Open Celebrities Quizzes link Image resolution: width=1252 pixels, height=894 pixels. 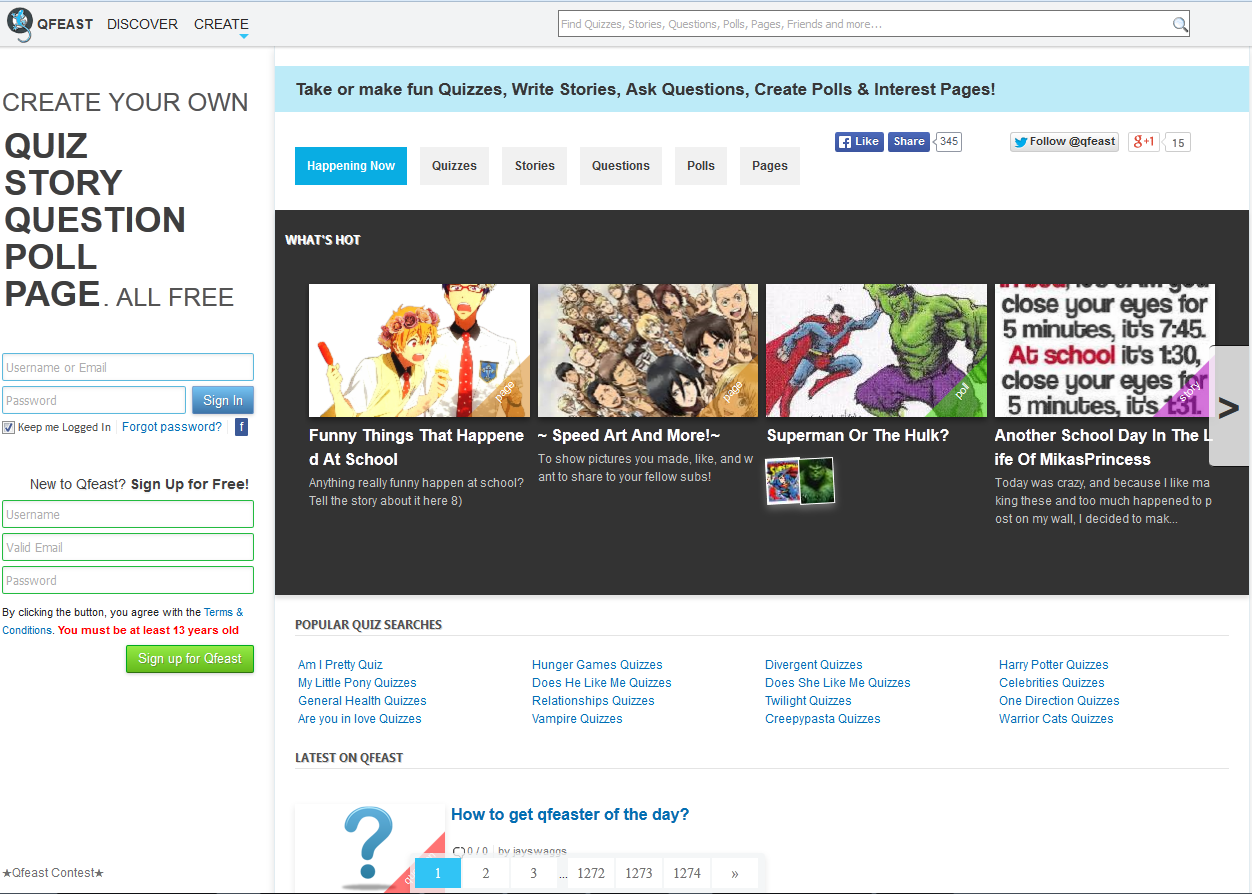coord(1052,683)
